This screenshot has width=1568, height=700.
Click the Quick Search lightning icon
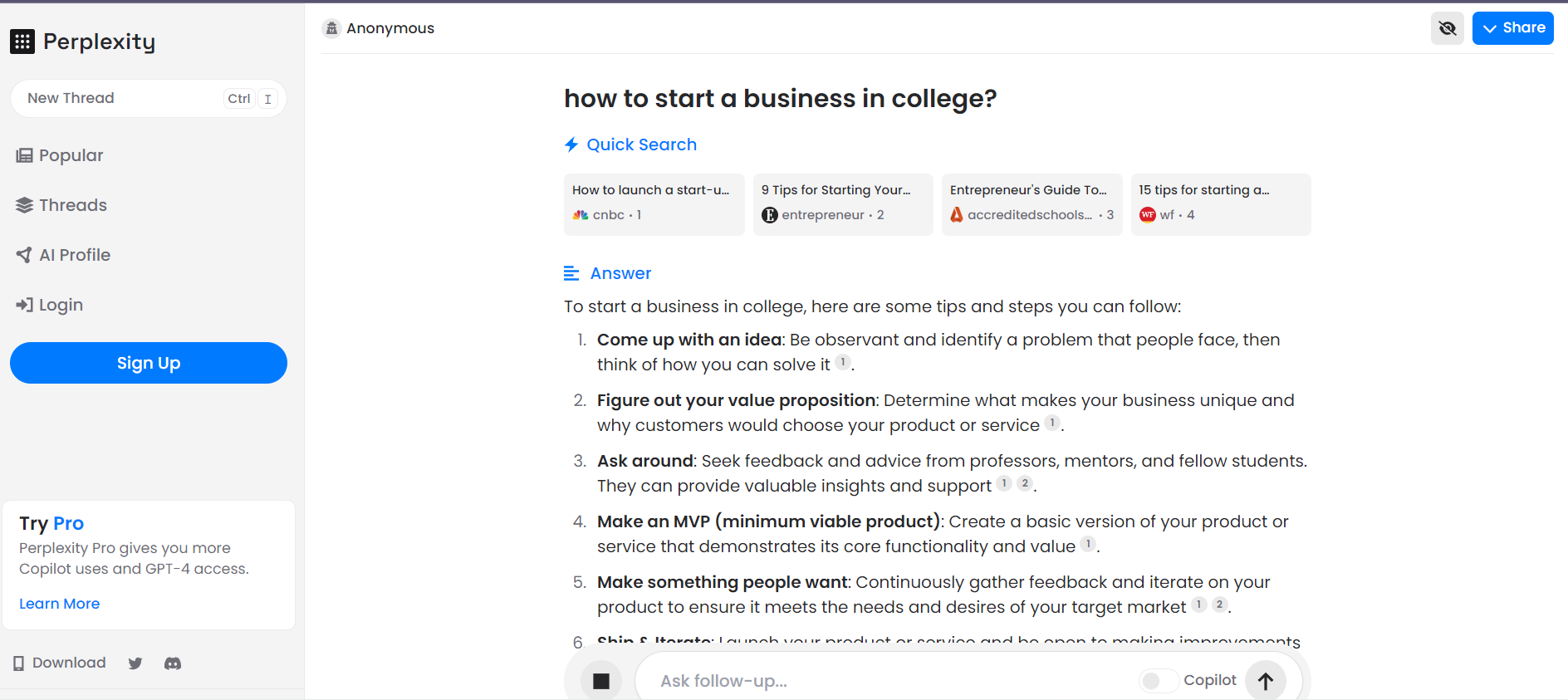pos(571,144)
